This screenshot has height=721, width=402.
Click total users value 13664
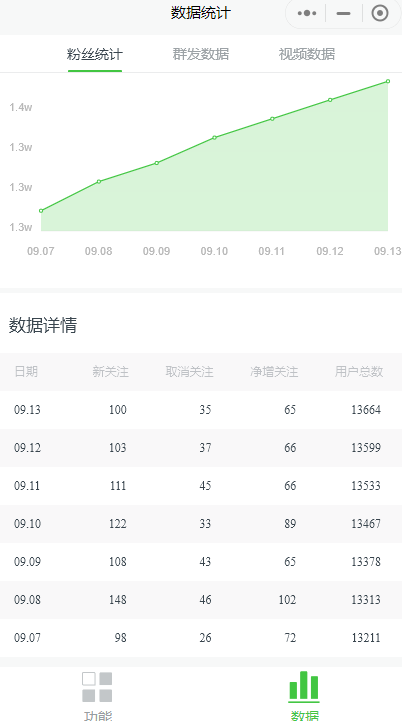click(x=366, y=410)
